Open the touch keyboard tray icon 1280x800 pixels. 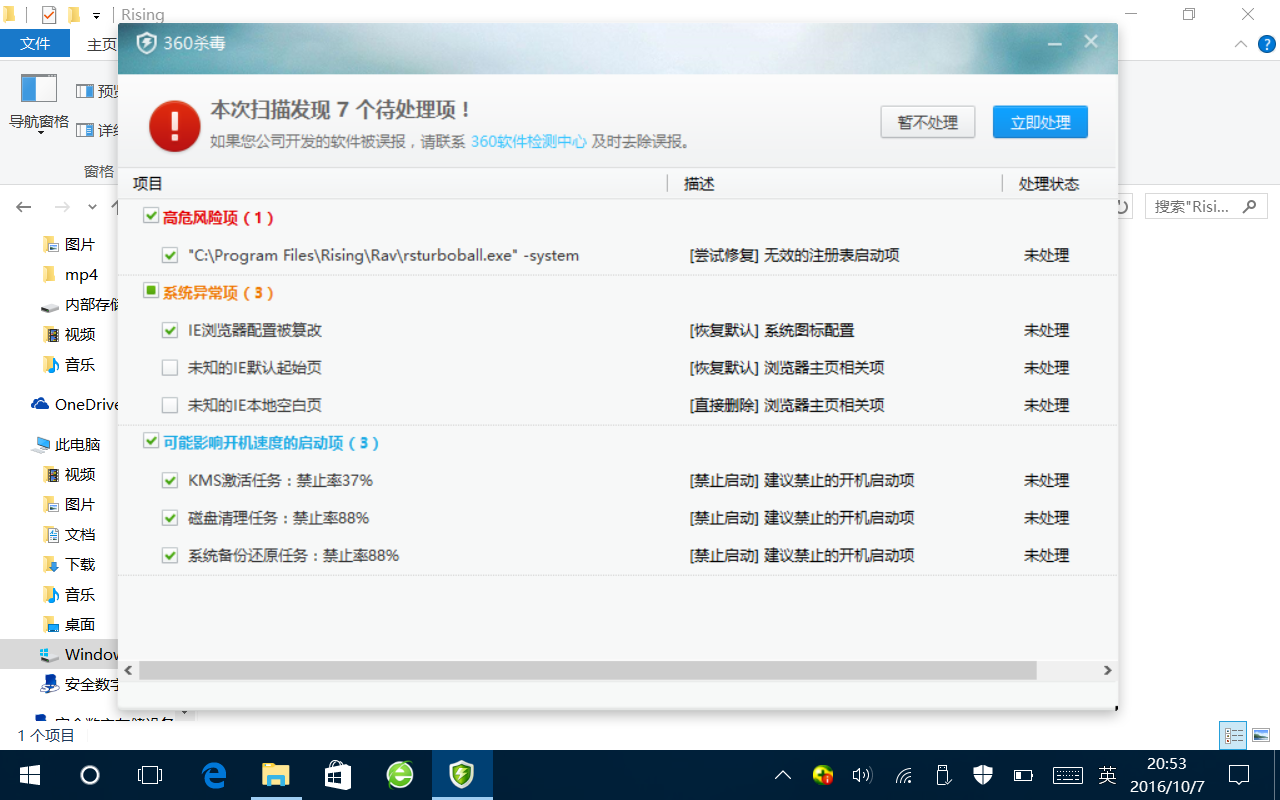[x=1068, y=775]
